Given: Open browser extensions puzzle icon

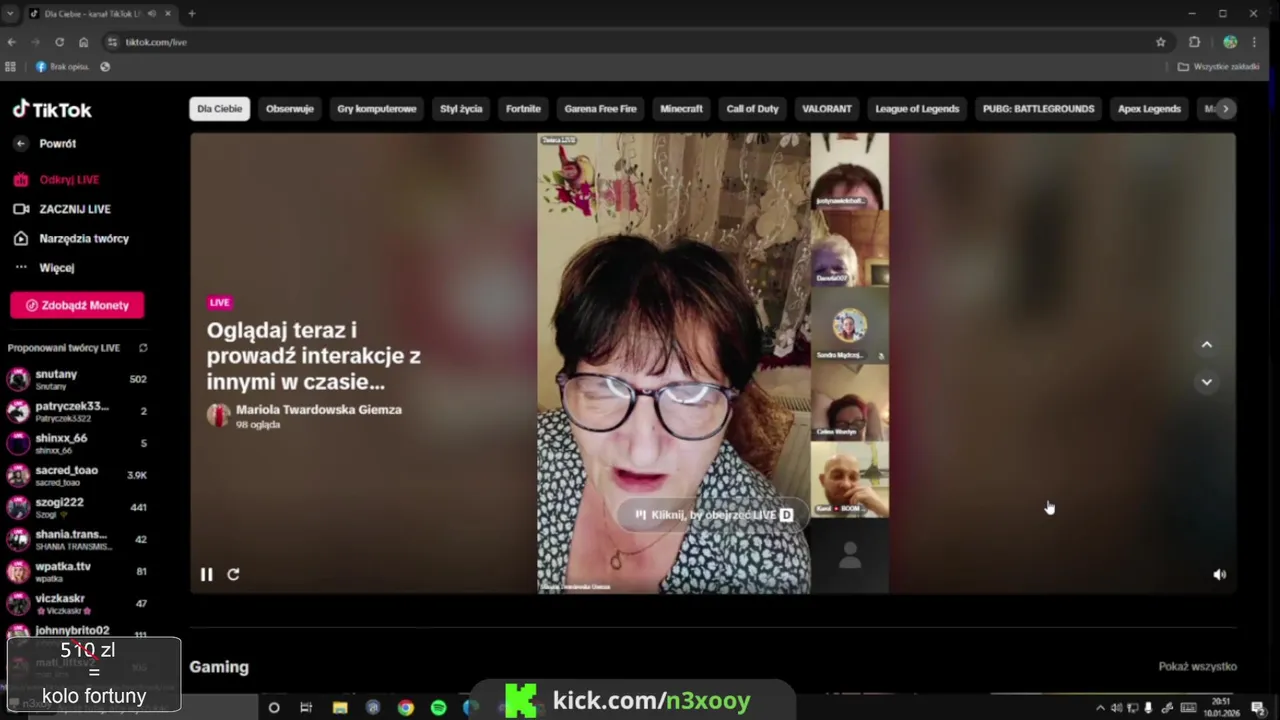Looking at the screenshot, I should 1194,42.
